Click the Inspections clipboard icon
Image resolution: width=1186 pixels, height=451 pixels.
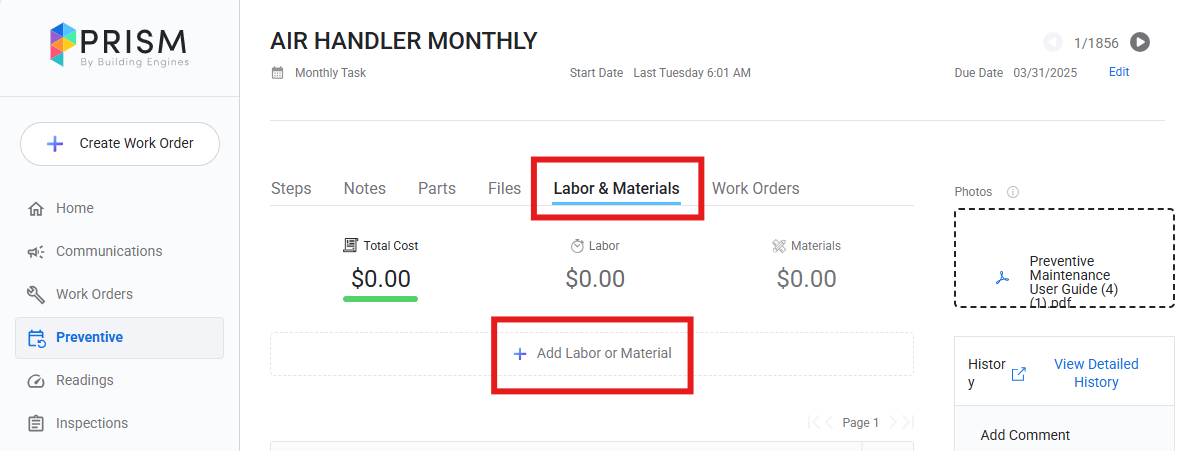pyautogui.click(x=36, y=424)
